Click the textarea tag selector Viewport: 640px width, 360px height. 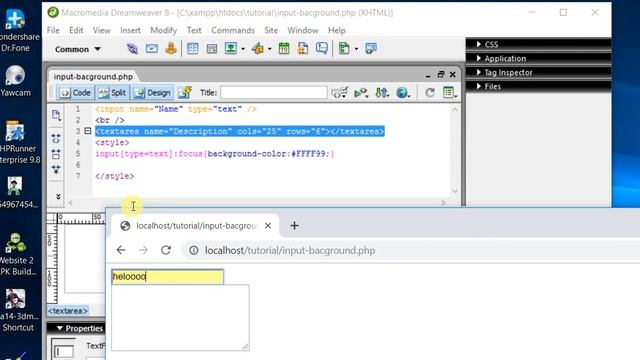[x=68, y=311]
